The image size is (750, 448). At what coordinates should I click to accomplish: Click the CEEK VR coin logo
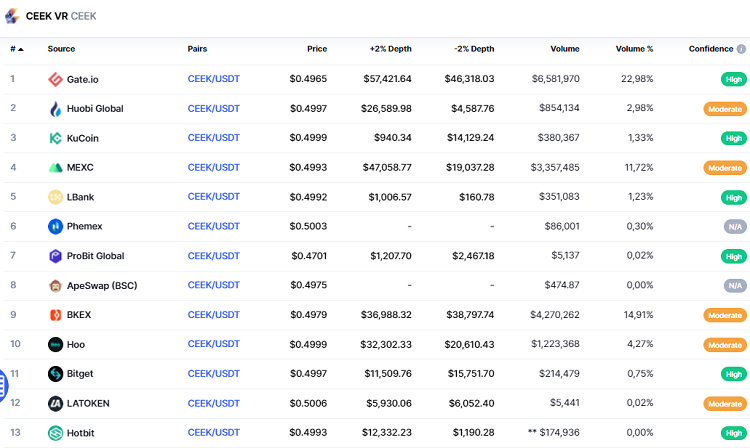(x=12, y=16)
